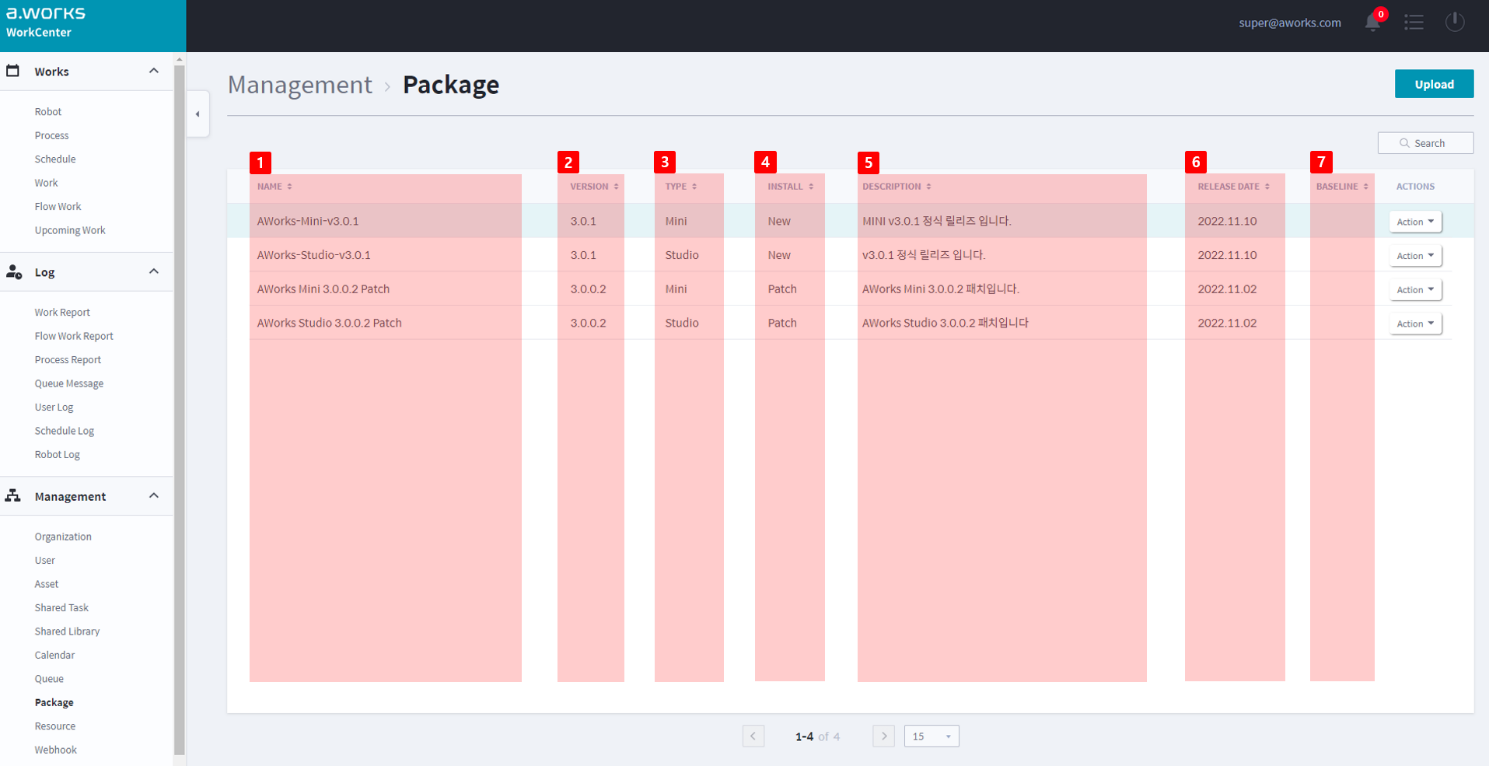Sort table by Install column
1489x766 pixels.
coord(790,187)
